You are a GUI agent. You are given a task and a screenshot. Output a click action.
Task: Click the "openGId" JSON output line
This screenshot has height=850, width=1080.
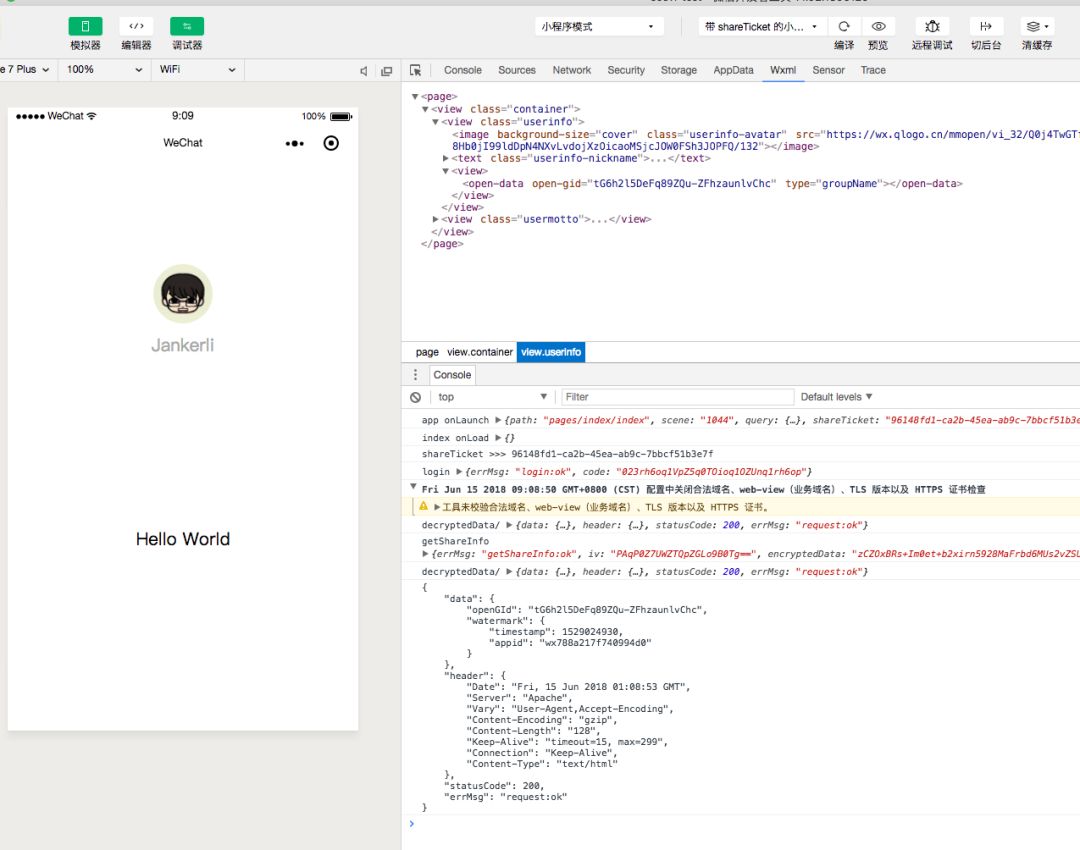click(x=587, y=610)
